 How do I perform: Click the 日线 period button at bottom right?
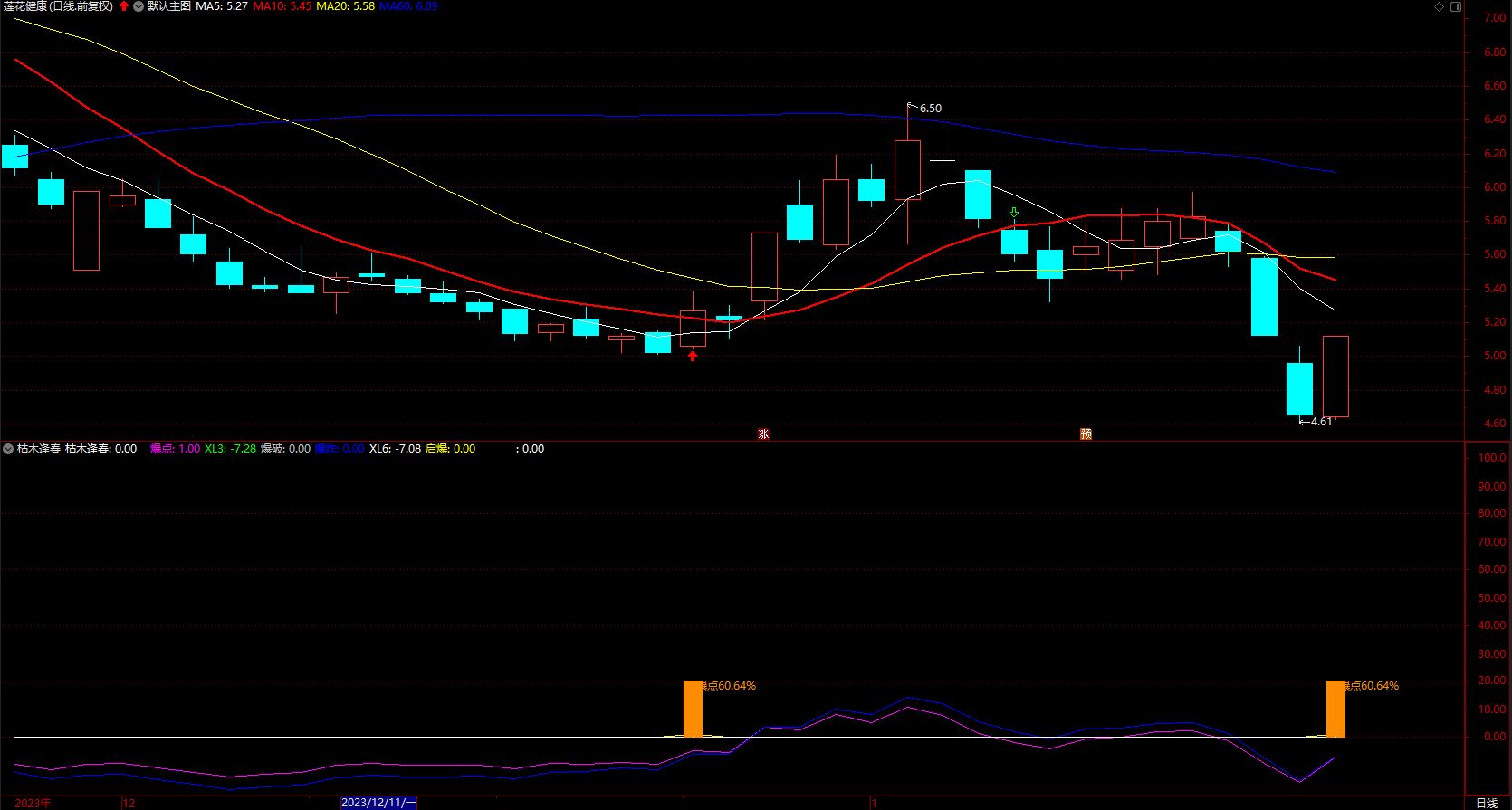(1487, 803)
